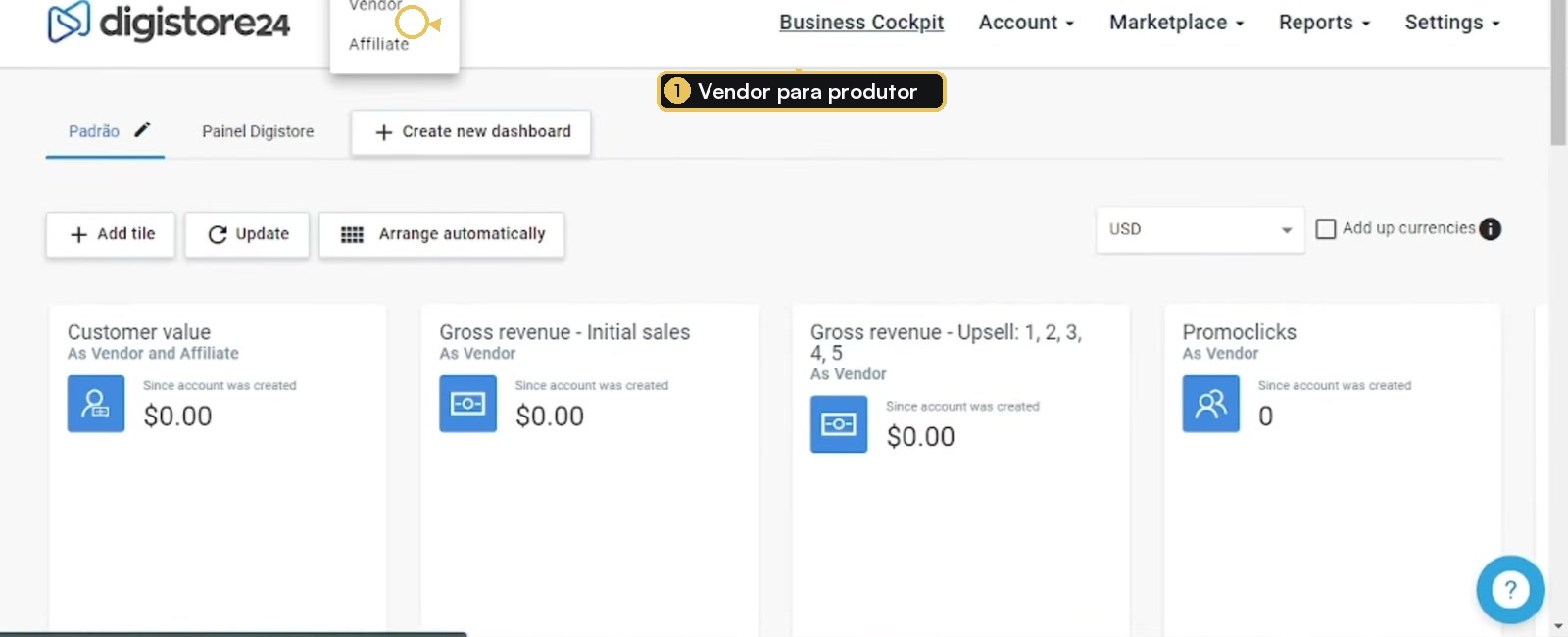Click the Add tile button

[111, 234]
